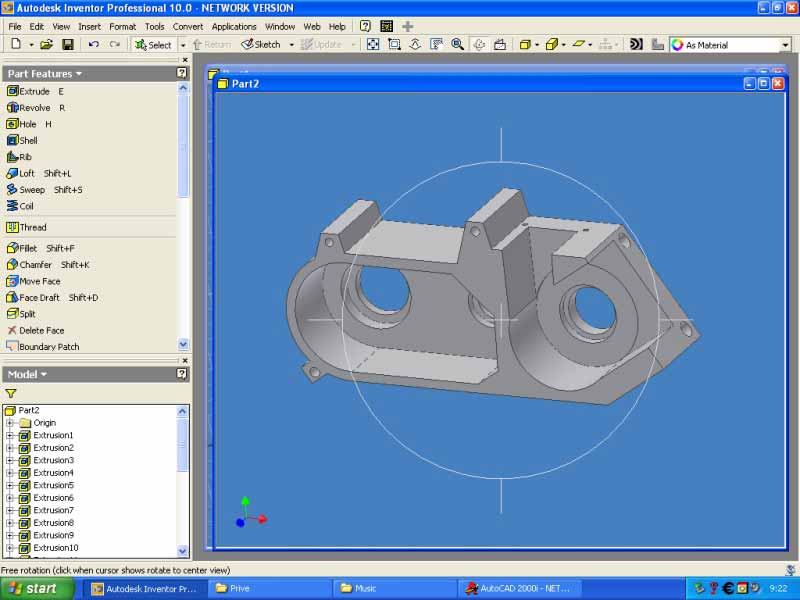
Task: Open the Format menu
Action: tap(122, 27)
